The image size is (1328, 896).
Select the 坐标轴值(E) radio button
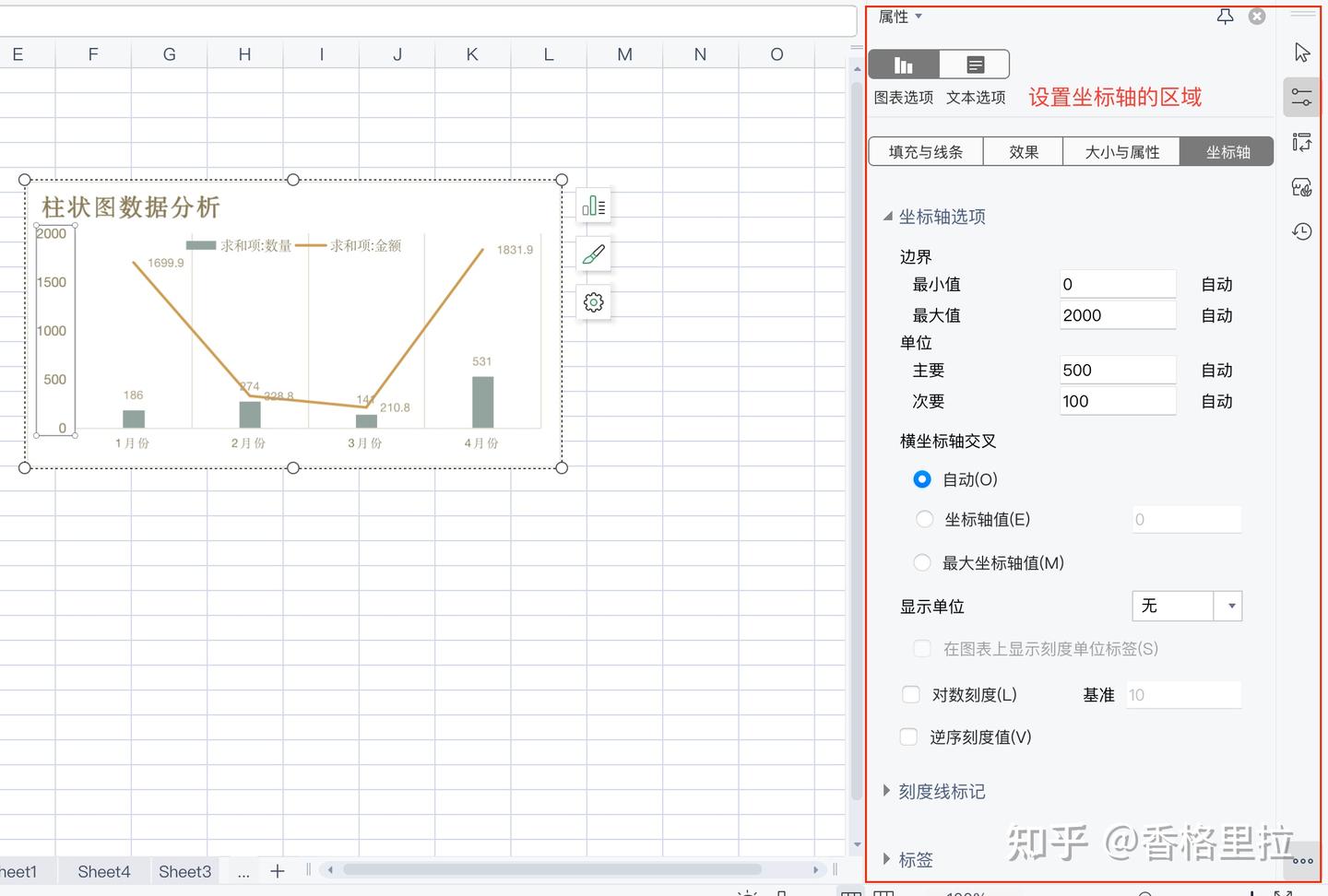924,519
